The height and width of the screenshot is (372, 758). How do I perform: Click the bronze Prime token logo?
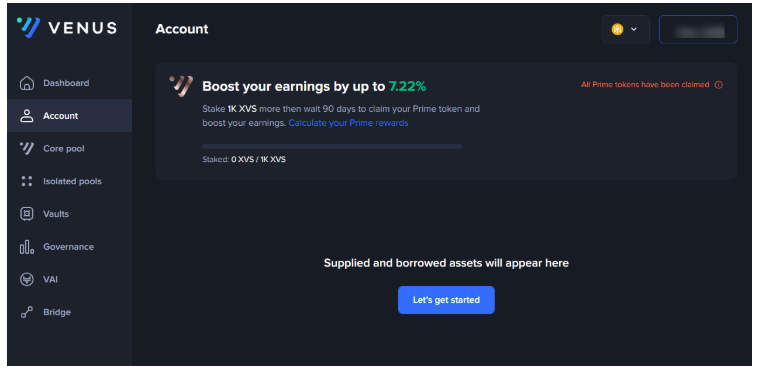181,86
